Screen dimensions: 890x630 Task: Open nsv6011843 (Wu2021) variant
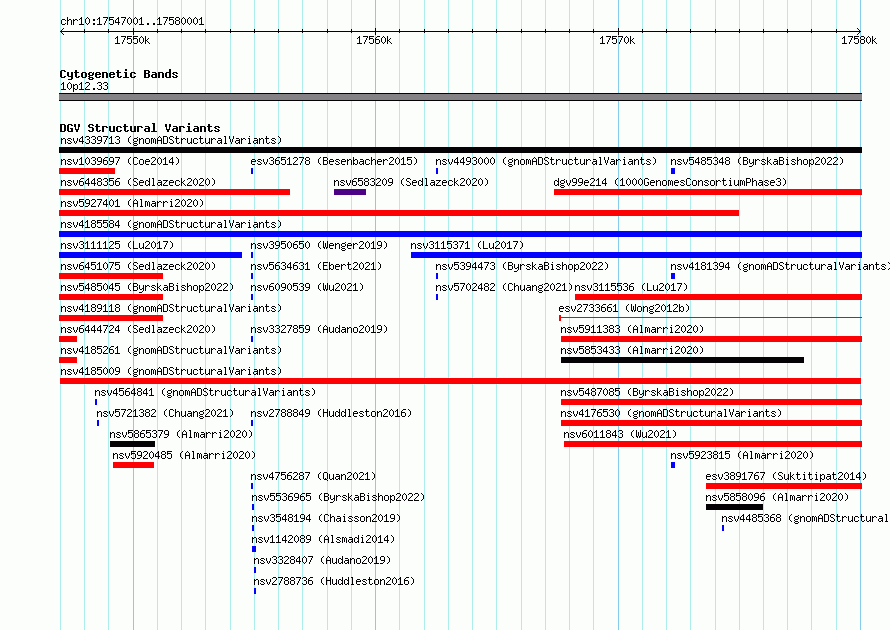click(x=620, y=434)
